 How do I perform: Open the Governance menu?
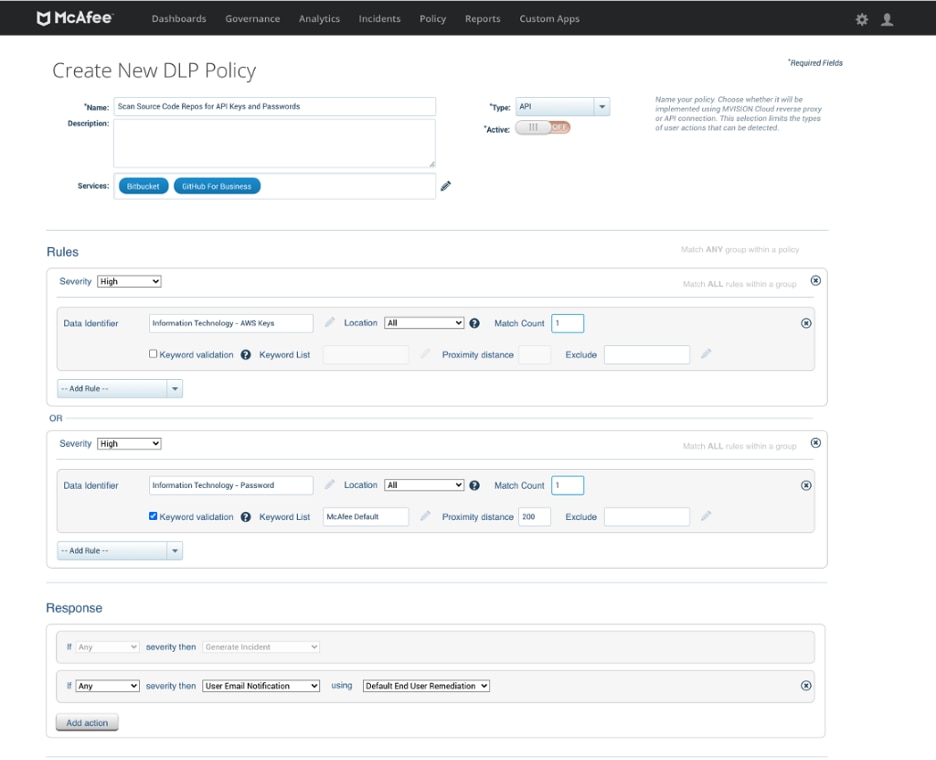253,19
